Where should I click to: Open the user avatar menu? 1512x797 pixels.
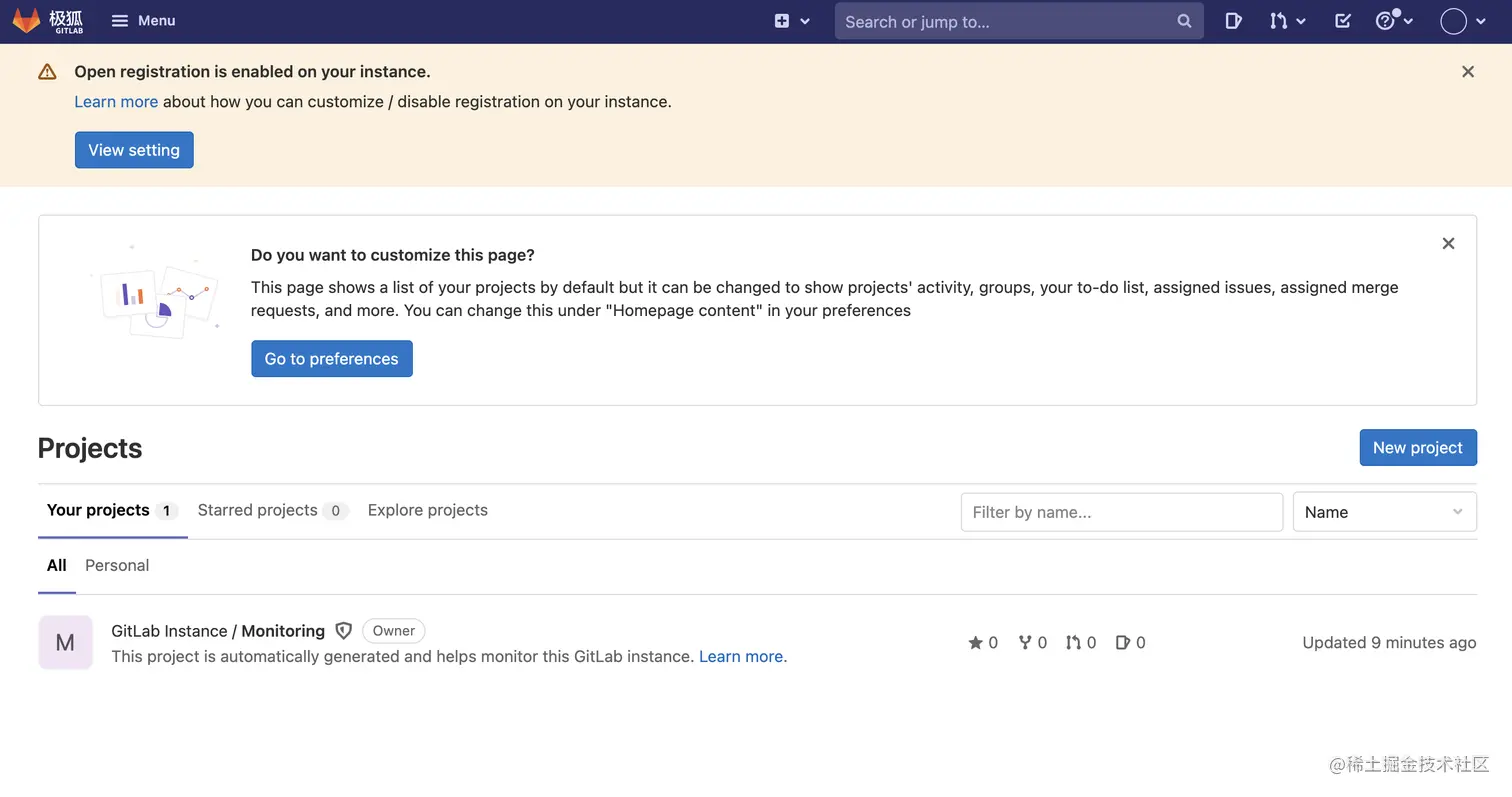coord(1463,21)
